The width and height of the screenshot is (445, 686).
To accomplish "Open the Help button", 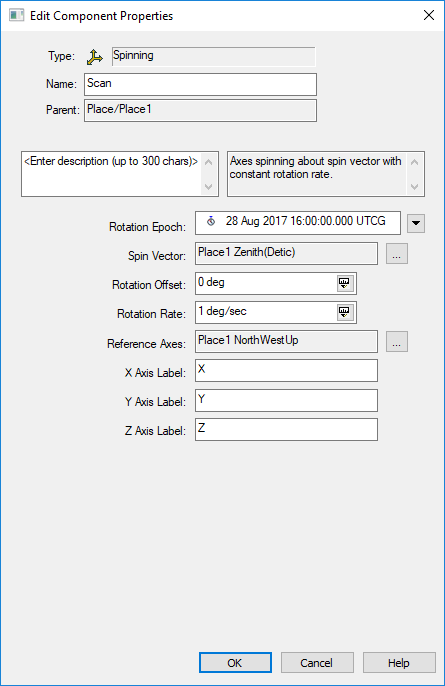I will 399,663.
